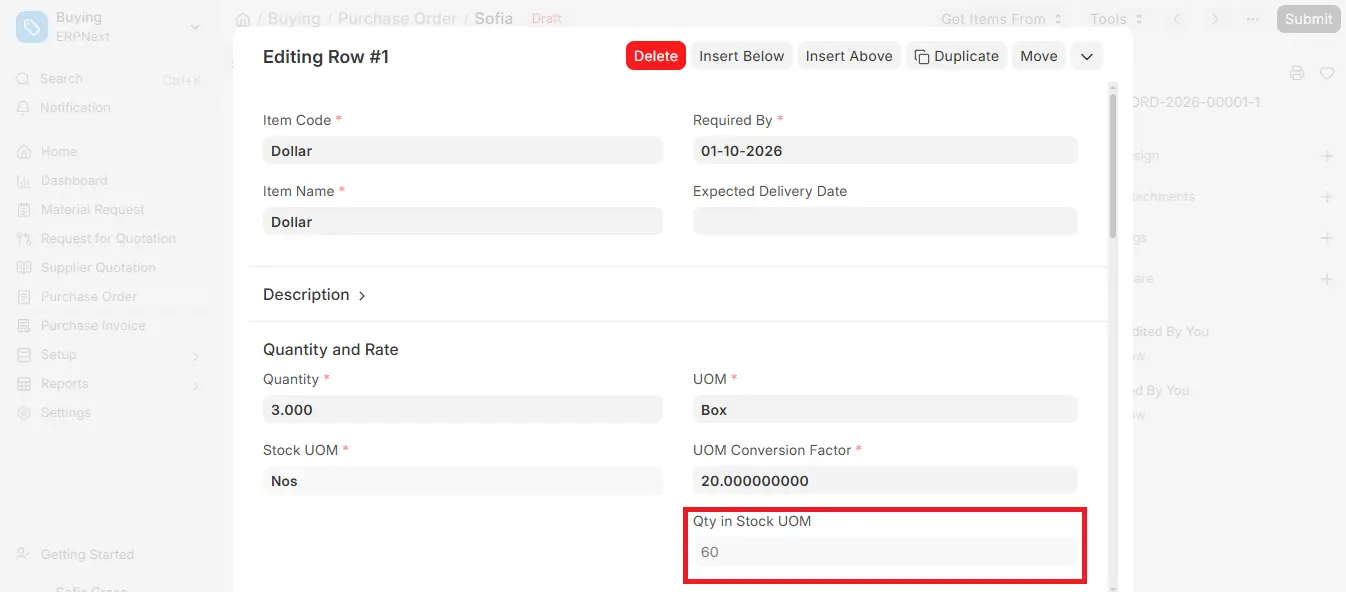Delete the row being edited
Image resolution: width=1346 pixels, height=592 pixels.
656,56
